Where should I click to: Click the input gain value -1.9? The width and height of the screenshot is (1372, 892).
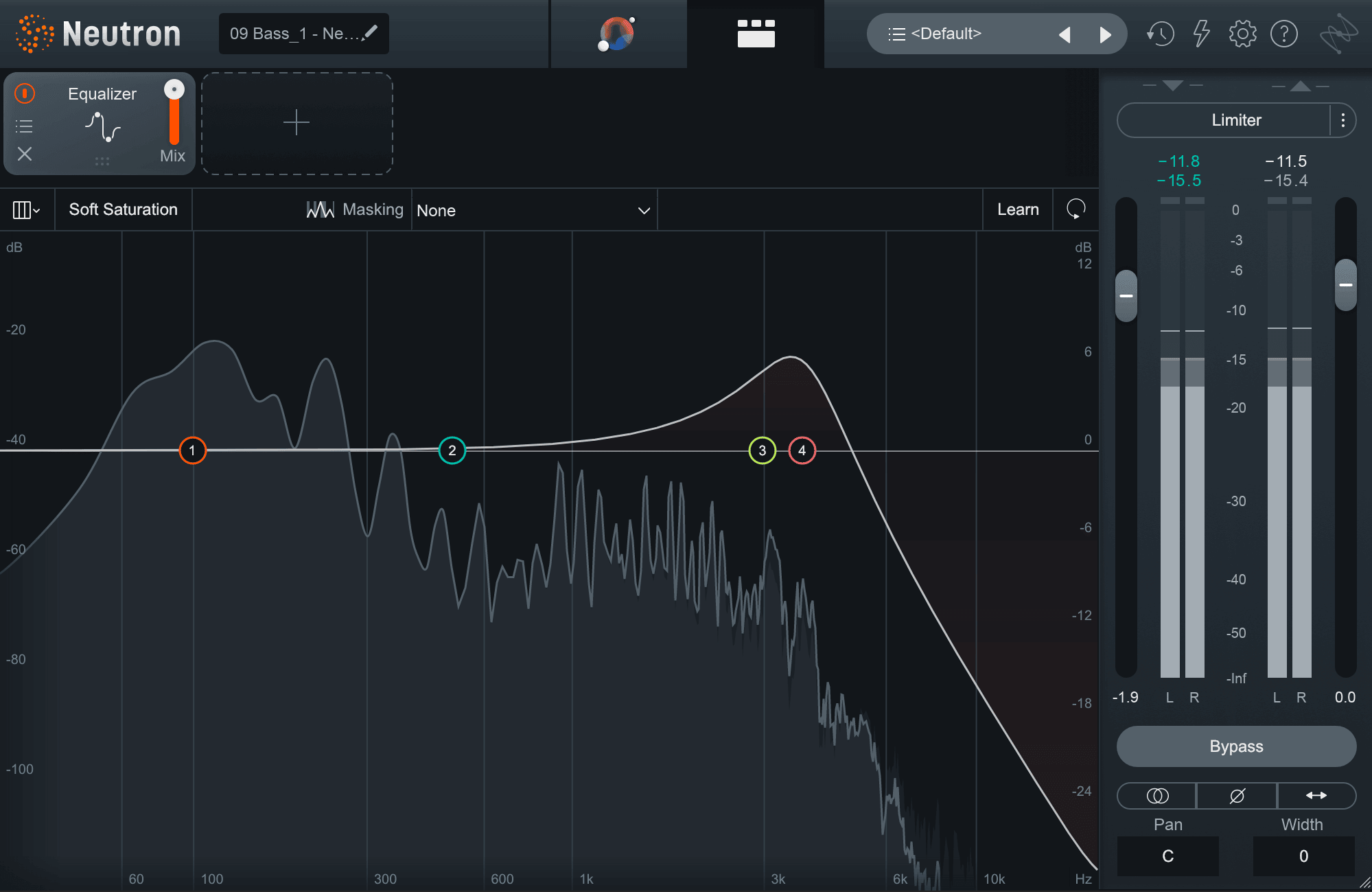click(1126, 698)
